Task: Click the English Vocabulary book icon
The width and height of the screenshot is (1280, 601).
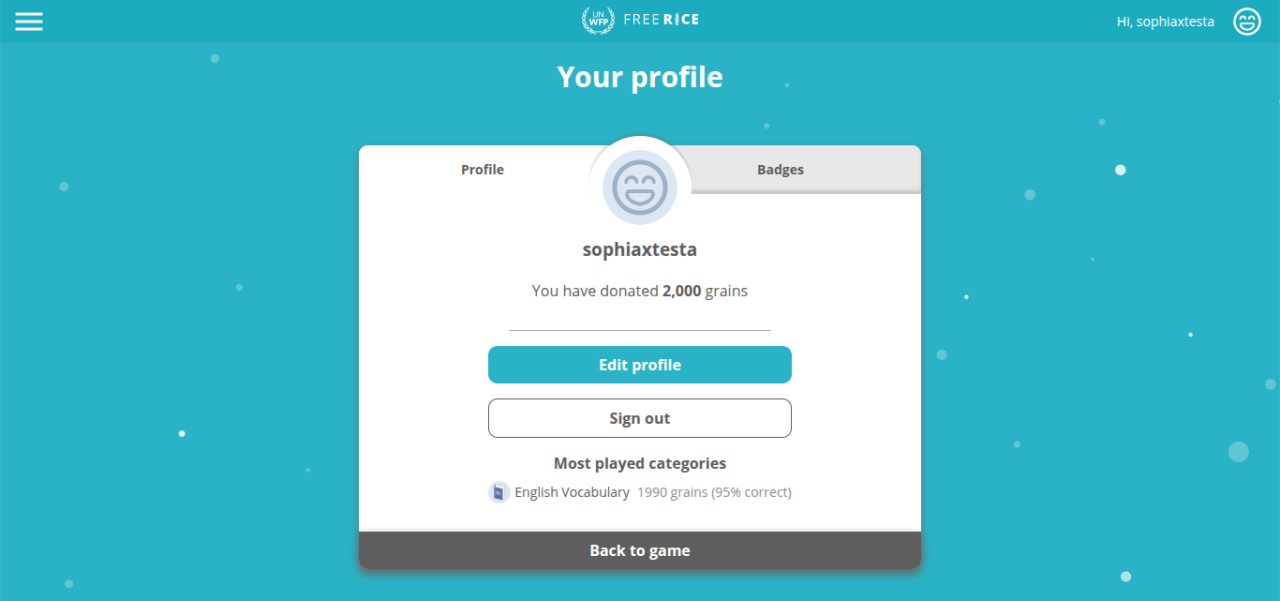Action: tap(499, 492)
